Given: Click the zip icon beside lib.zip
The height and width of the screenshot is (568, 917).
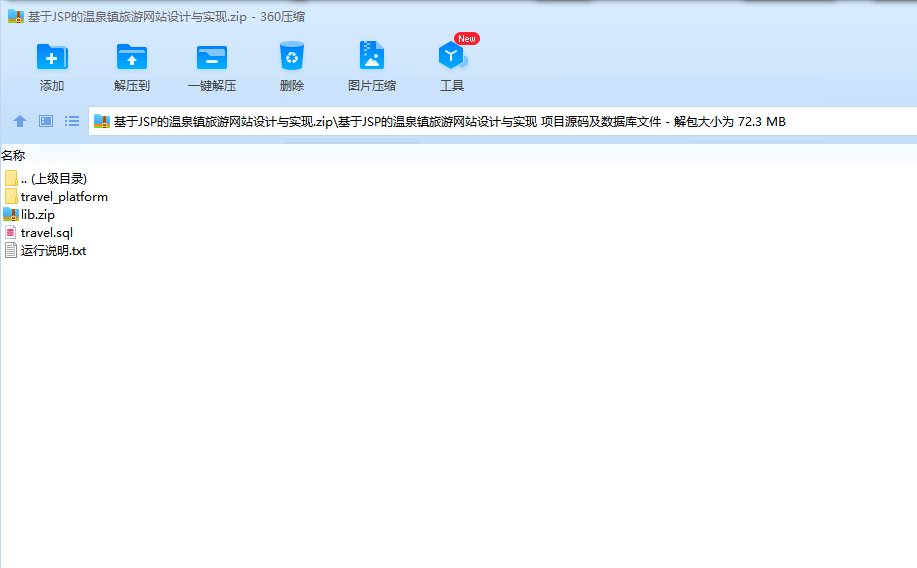Looking at the screenshot, I should 11,214.
